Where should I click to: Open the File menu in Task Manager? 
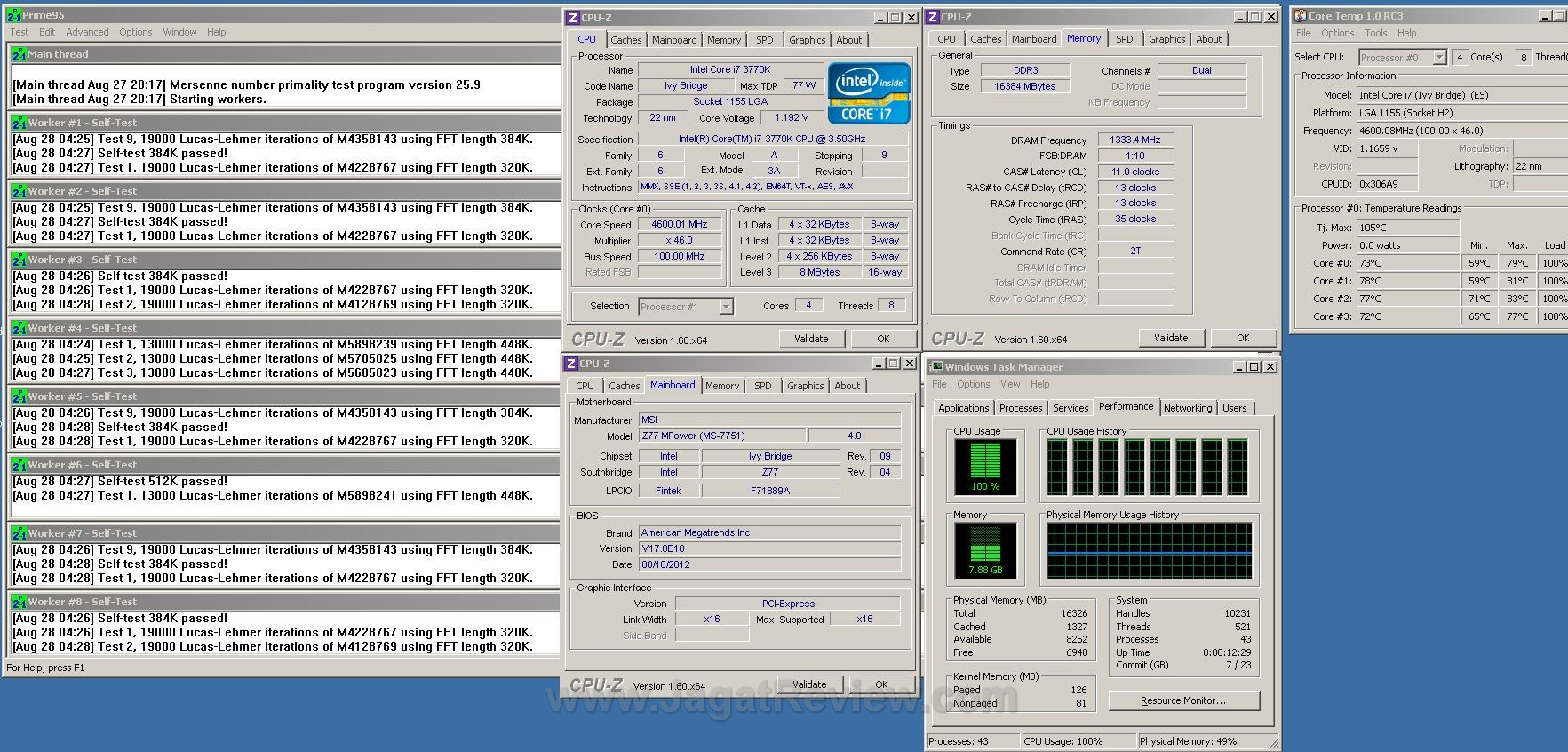[x=939, y=384]
